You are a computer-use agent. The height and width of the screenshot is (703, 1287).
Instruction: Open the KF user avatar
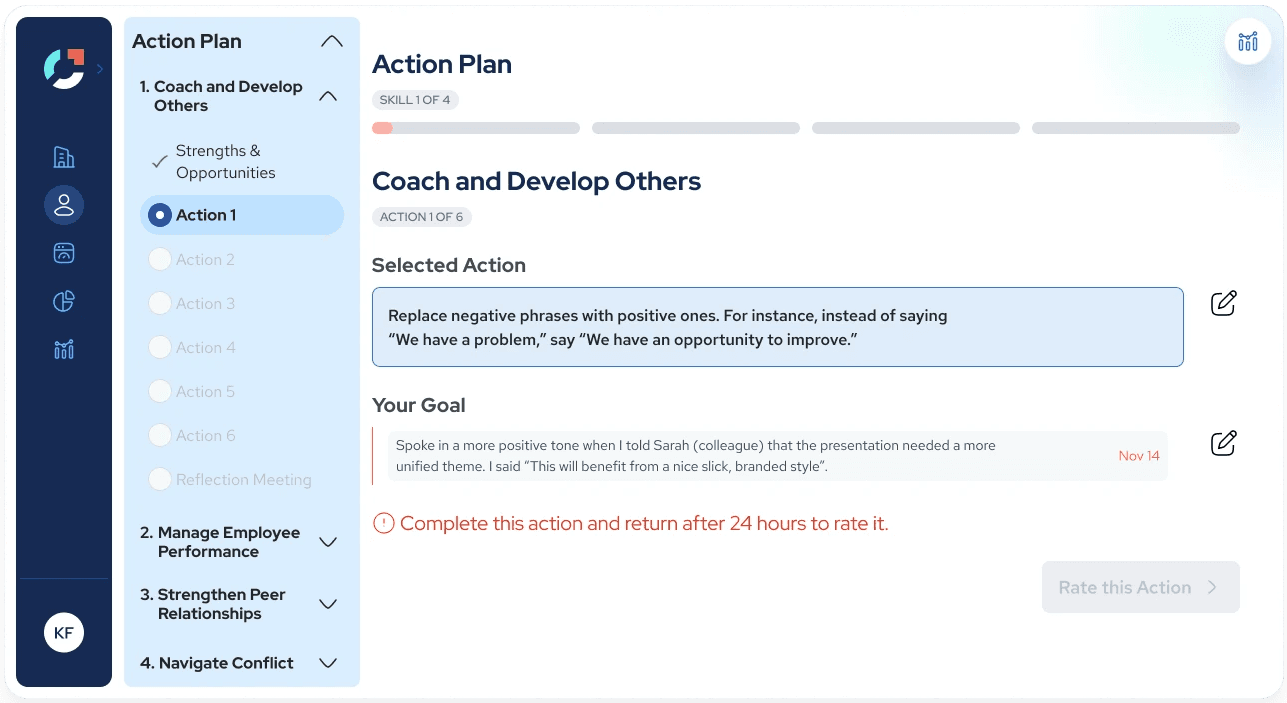pos(64,632)
